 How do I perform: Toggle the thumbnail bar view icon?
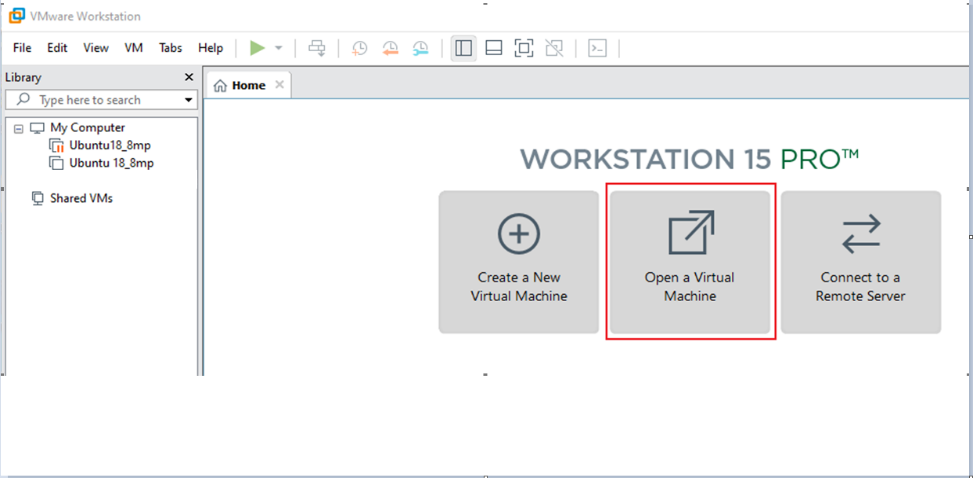point(494,48)
